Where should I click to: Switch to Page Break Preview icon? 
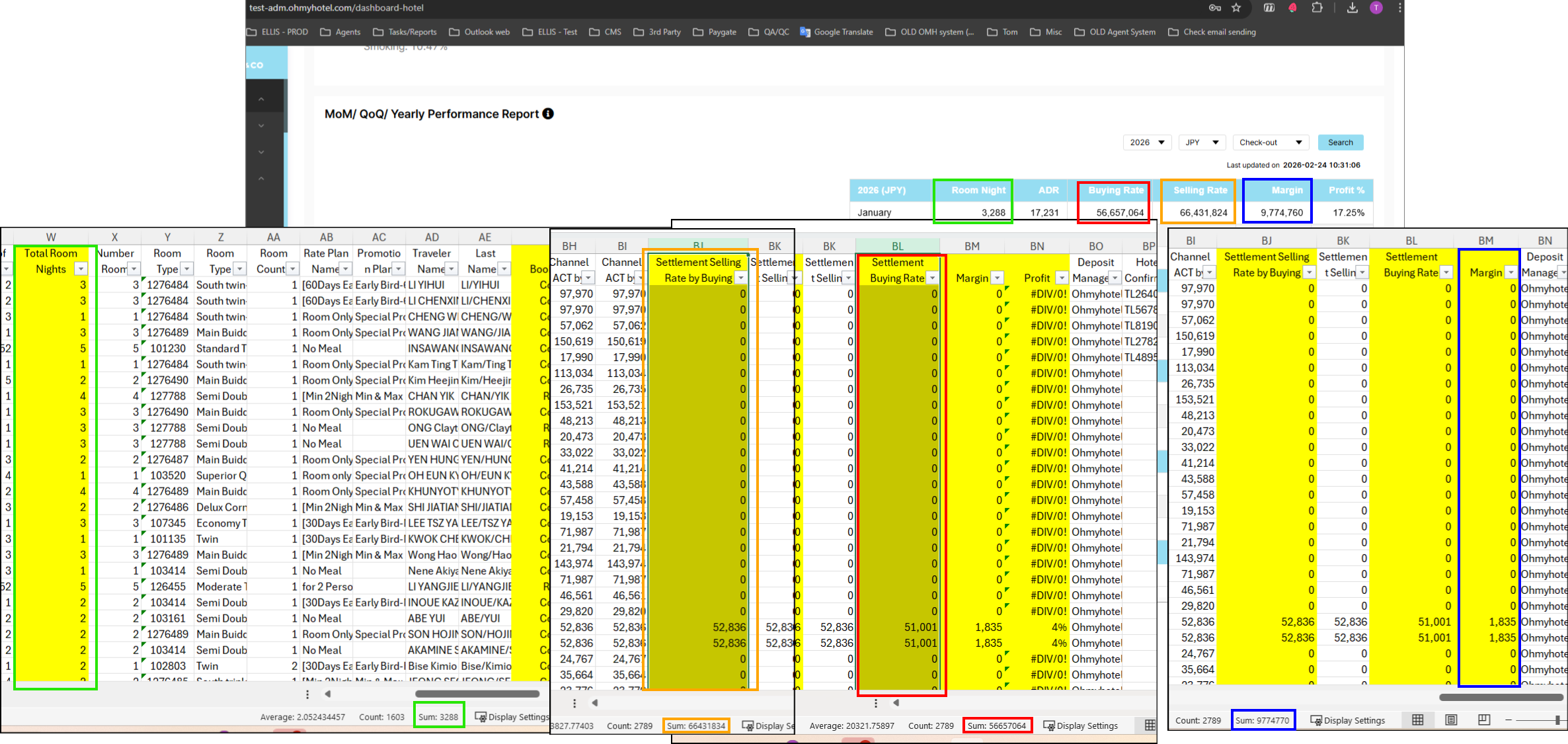[x=1484, y=720]
